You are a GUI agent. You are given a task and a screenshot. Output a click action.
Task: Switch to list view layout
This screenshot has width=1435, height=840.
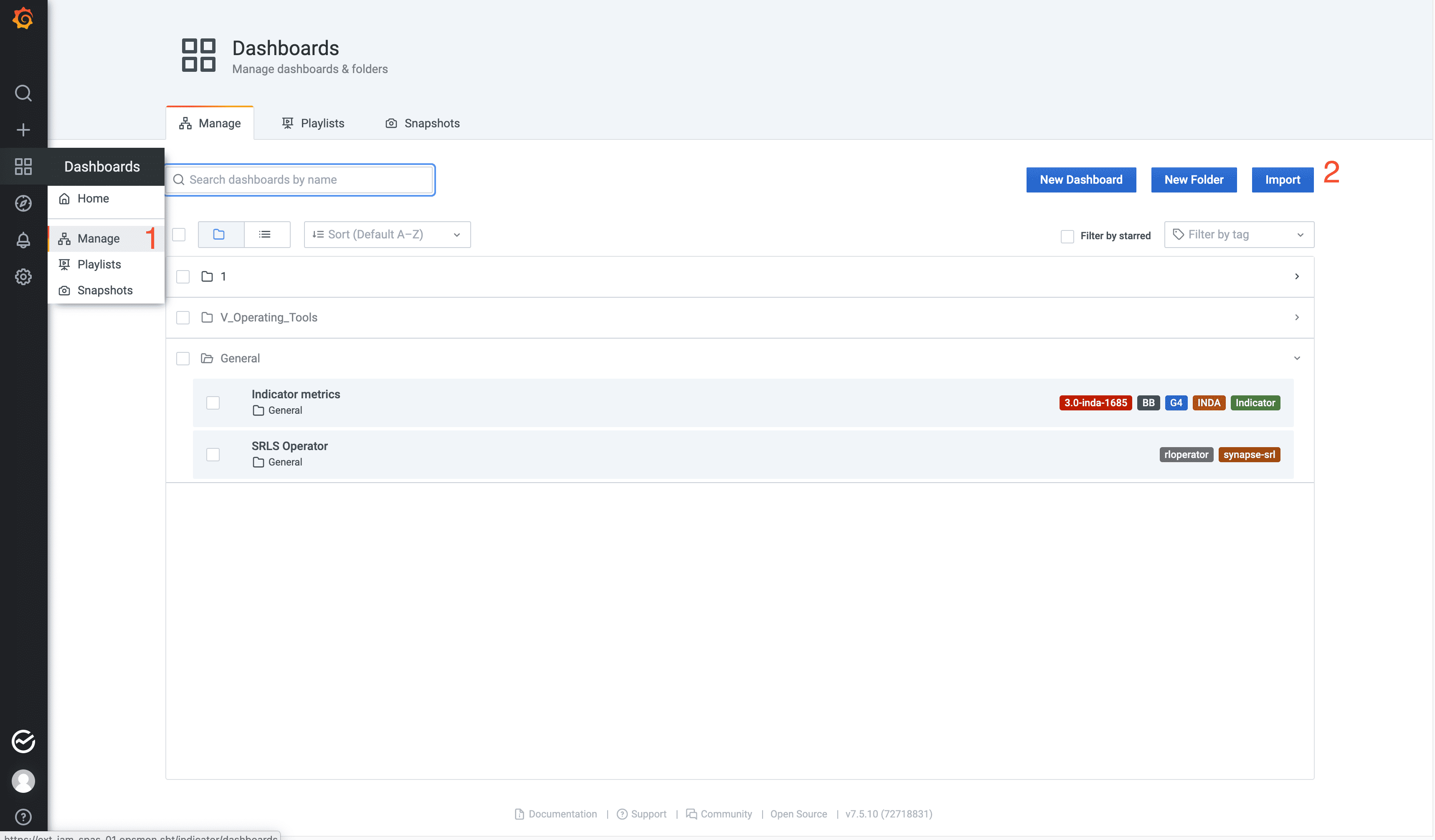[265, 235]
